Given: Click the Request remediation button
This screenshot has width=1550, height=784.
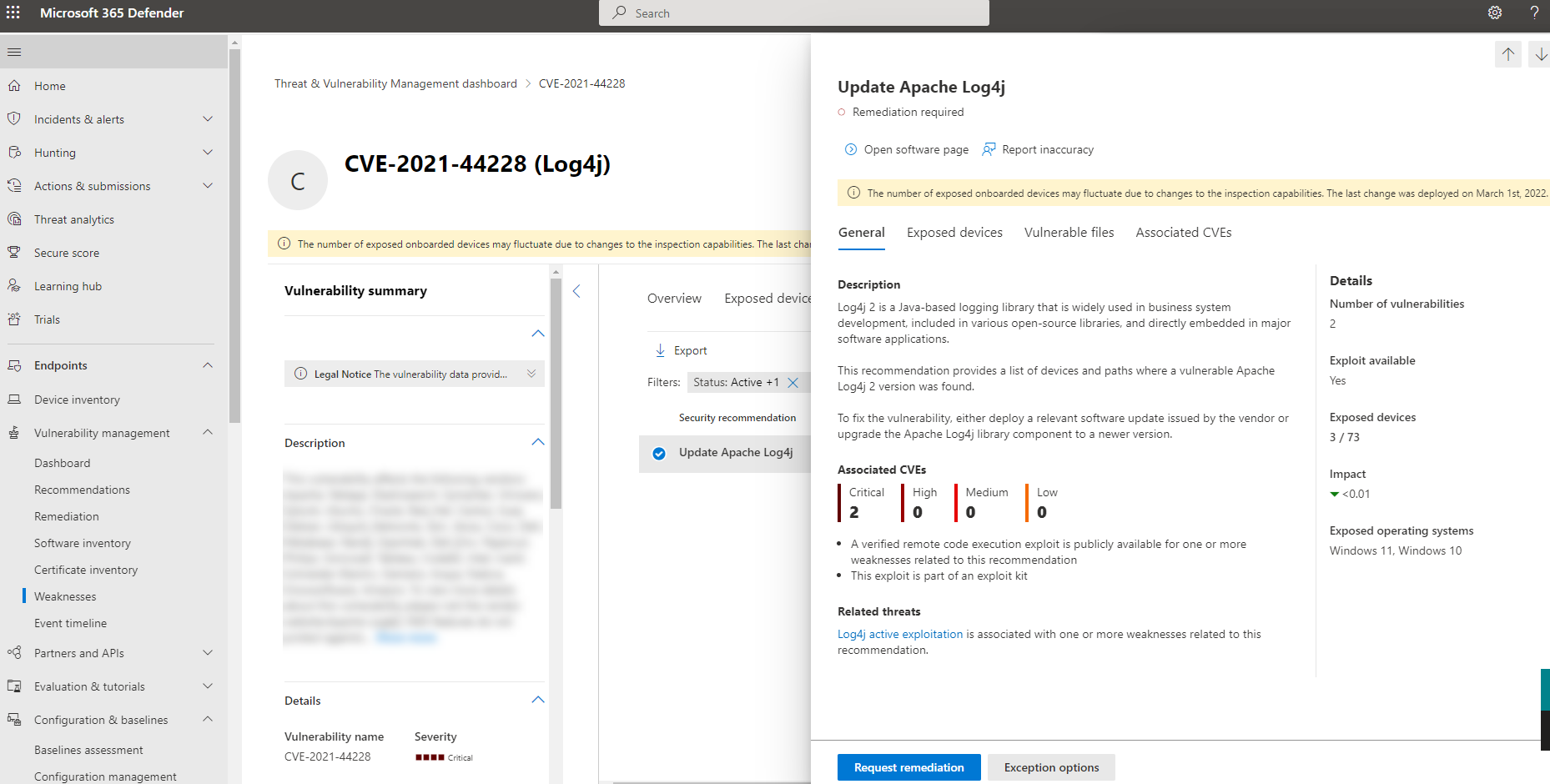Looking at the screenshot, I should (909, 767).
